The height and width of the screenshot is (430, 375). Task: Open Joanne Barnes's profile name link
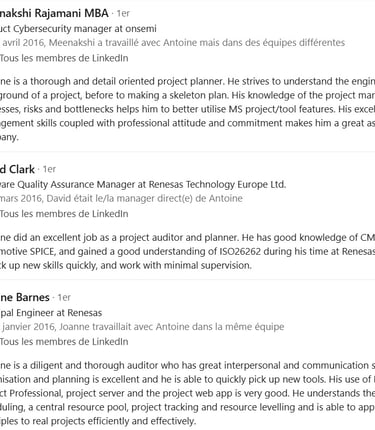pyautogui.click(x=25, y=297)
